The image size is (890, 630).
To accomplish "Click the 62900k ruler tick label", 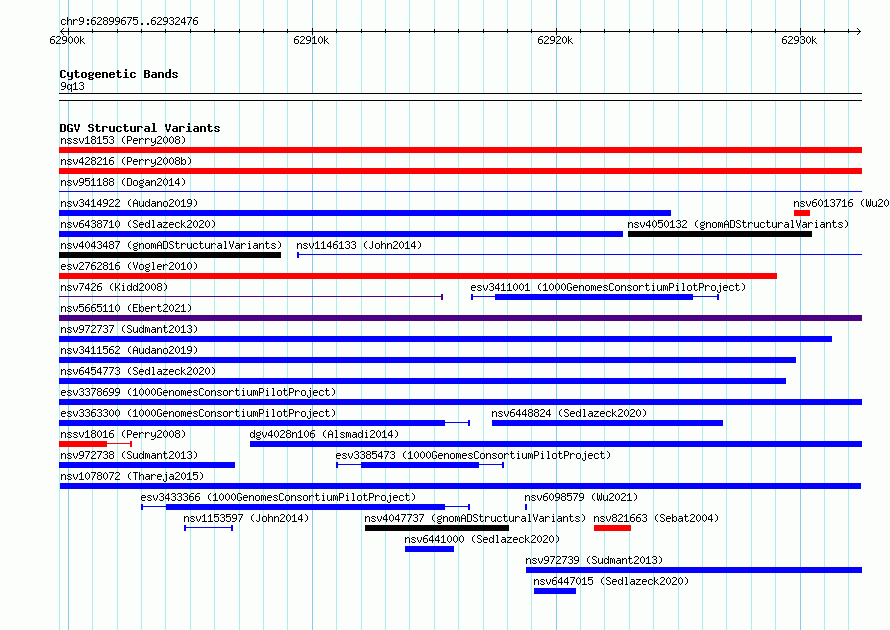I will (67, 40).
